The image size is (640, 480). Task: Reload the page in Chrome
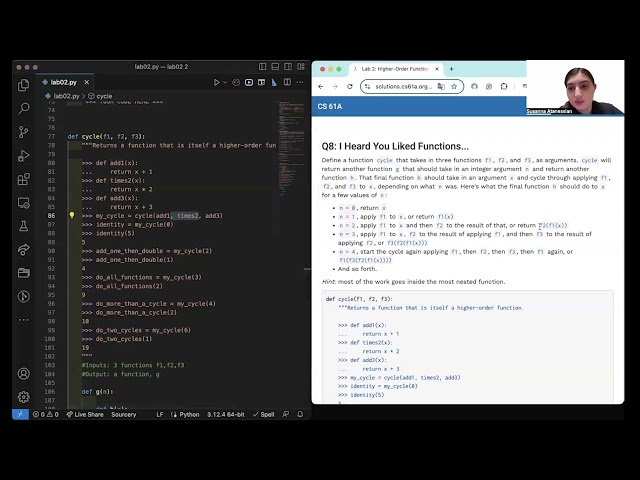[350, 87]
